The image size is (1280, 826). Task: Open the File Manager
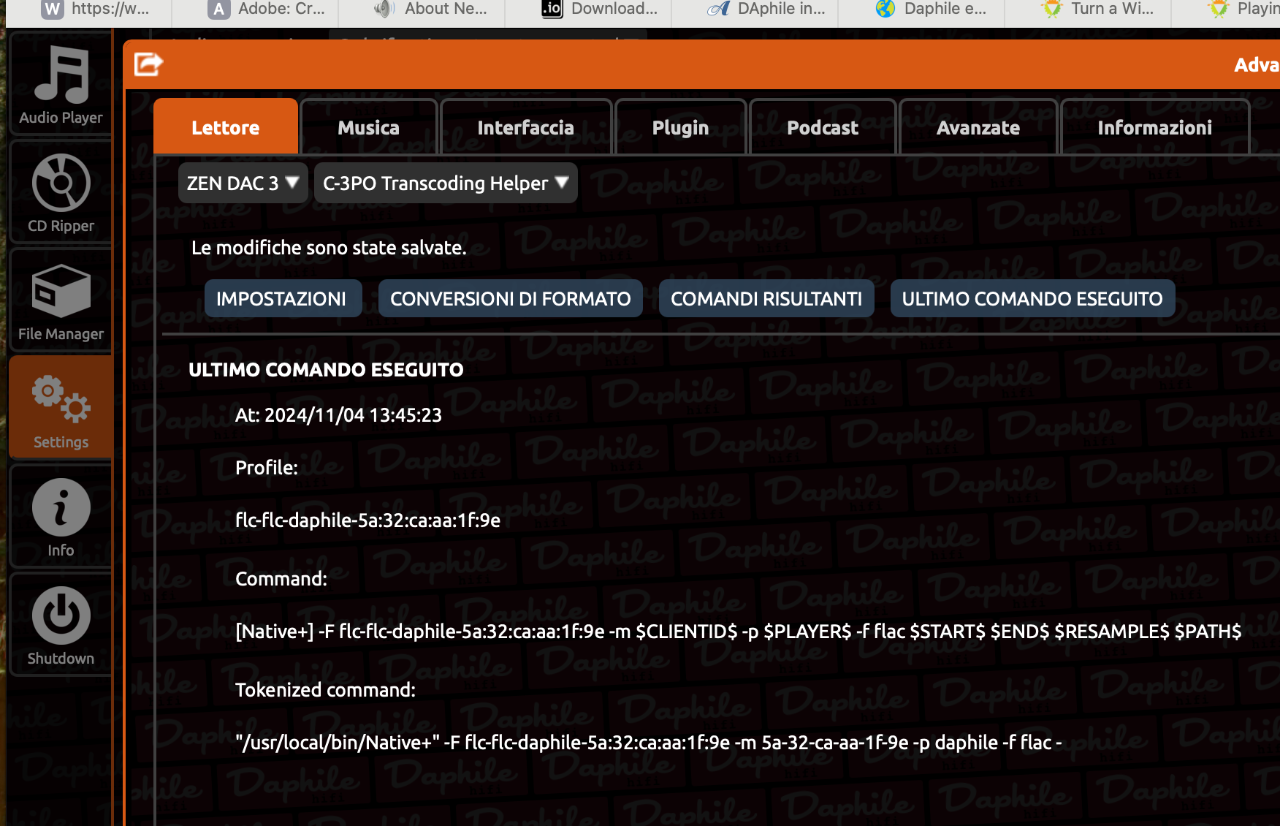[61, 300]
